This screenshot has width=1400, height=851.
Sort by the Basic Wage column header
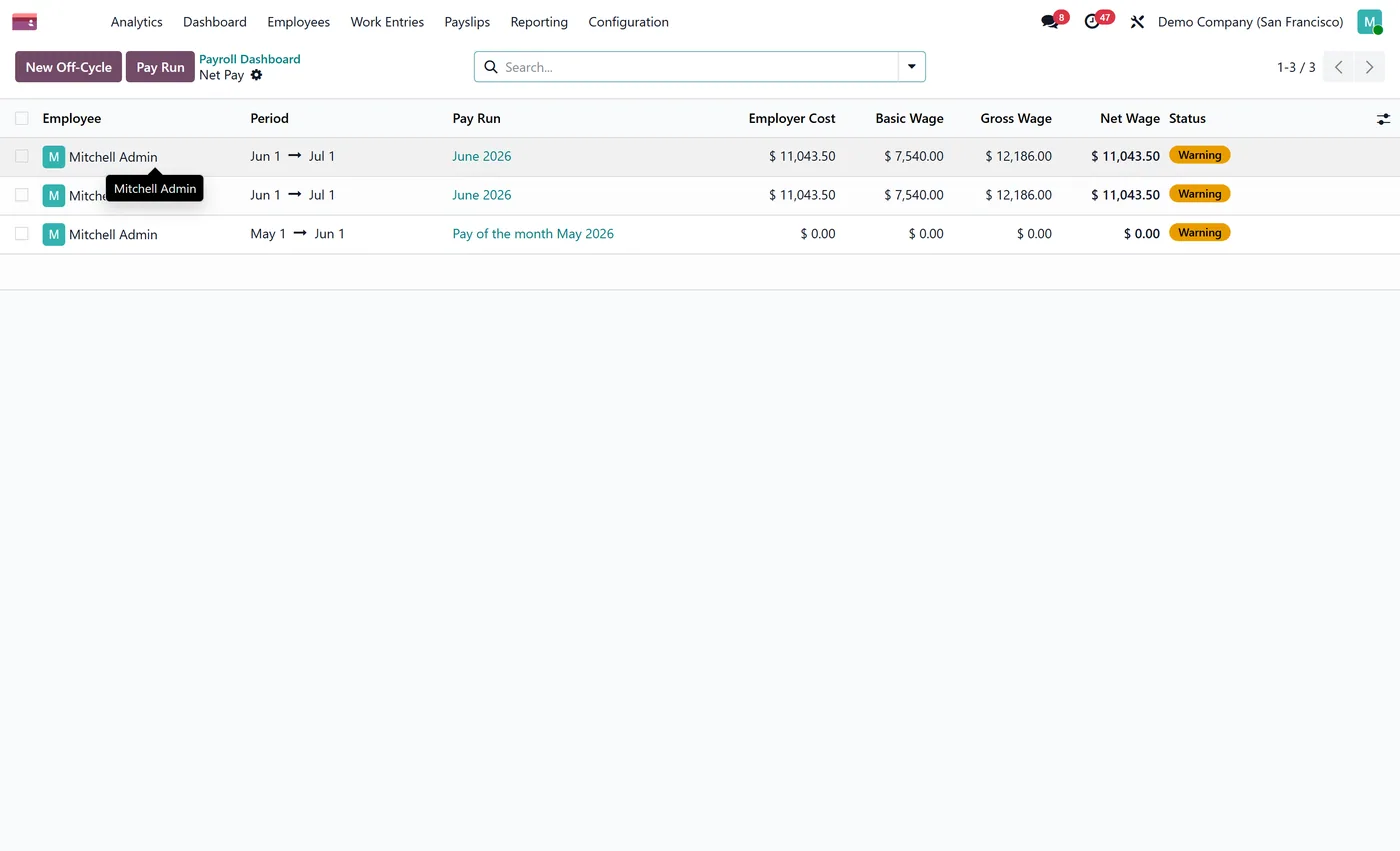click(x=909, y=118)
